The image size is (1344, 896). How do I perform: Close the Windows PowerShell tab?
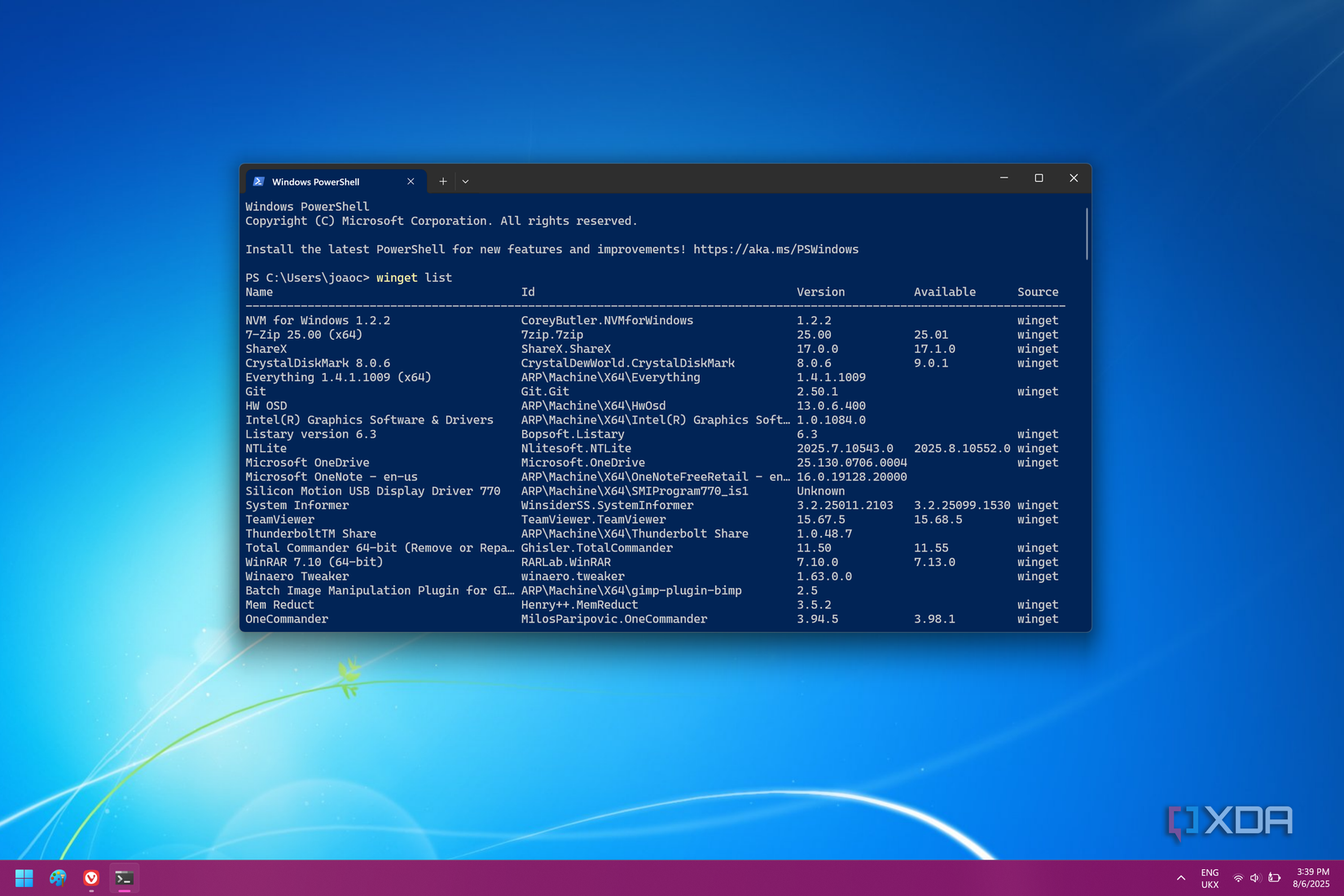tap(411, 181)
